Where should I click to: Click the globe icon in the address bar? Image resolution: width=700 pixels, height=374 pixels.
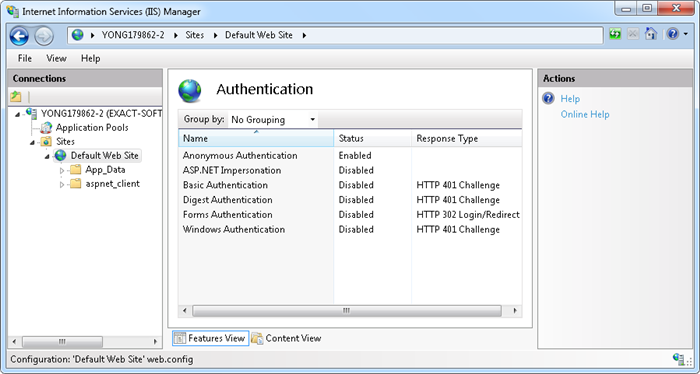click(78, 35)
